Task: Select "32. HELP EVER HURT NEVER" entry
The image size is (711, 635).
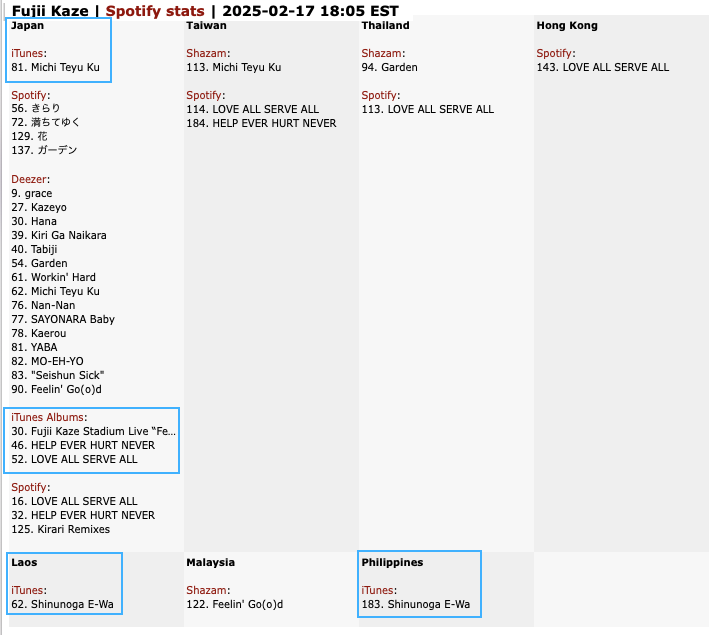Action: click(x=83, y=515)
